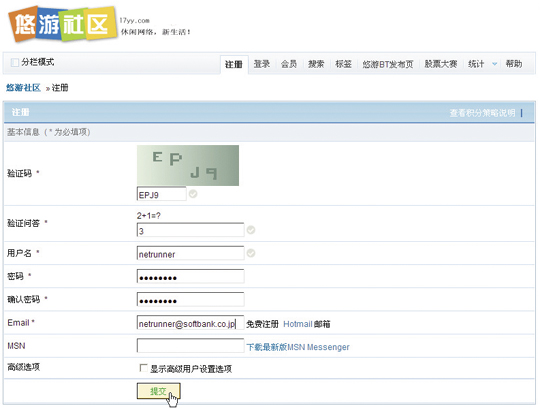Open the 会员 navigation item
Screen dimensions: 540x408
(x=289, y=64)
